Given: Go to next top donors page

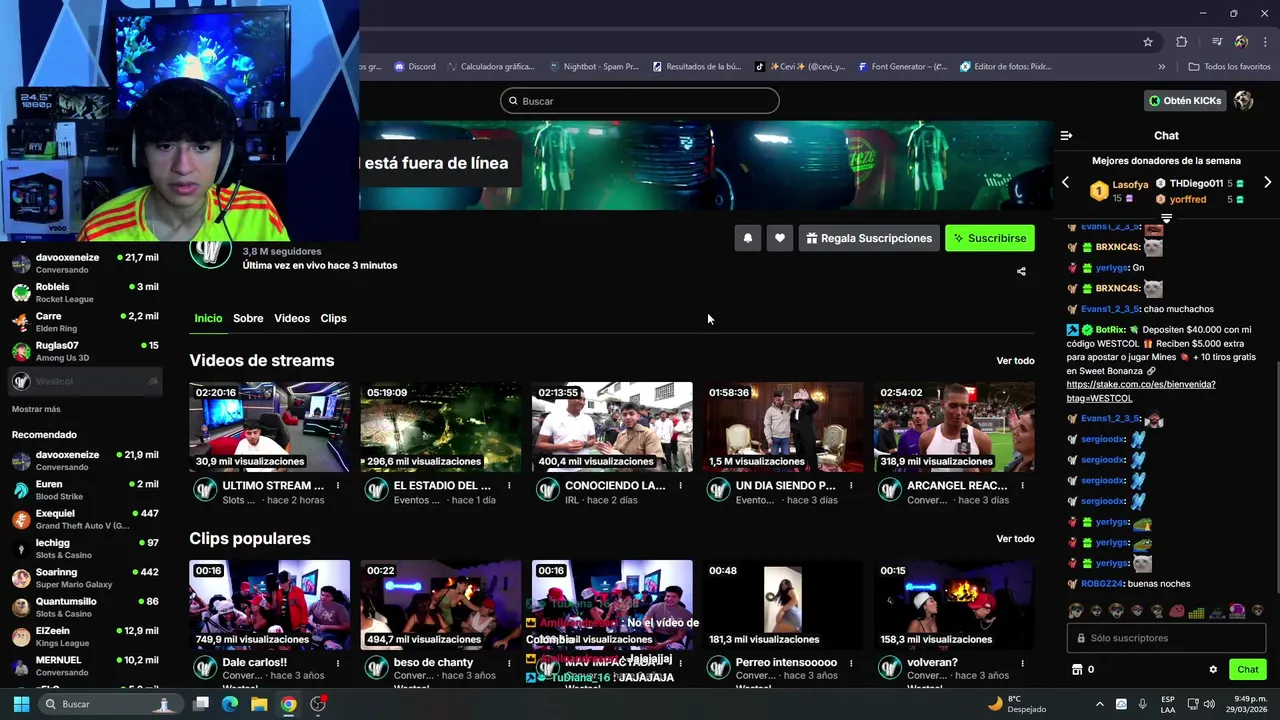Looking at the screenshot, I should (1267, 183).
